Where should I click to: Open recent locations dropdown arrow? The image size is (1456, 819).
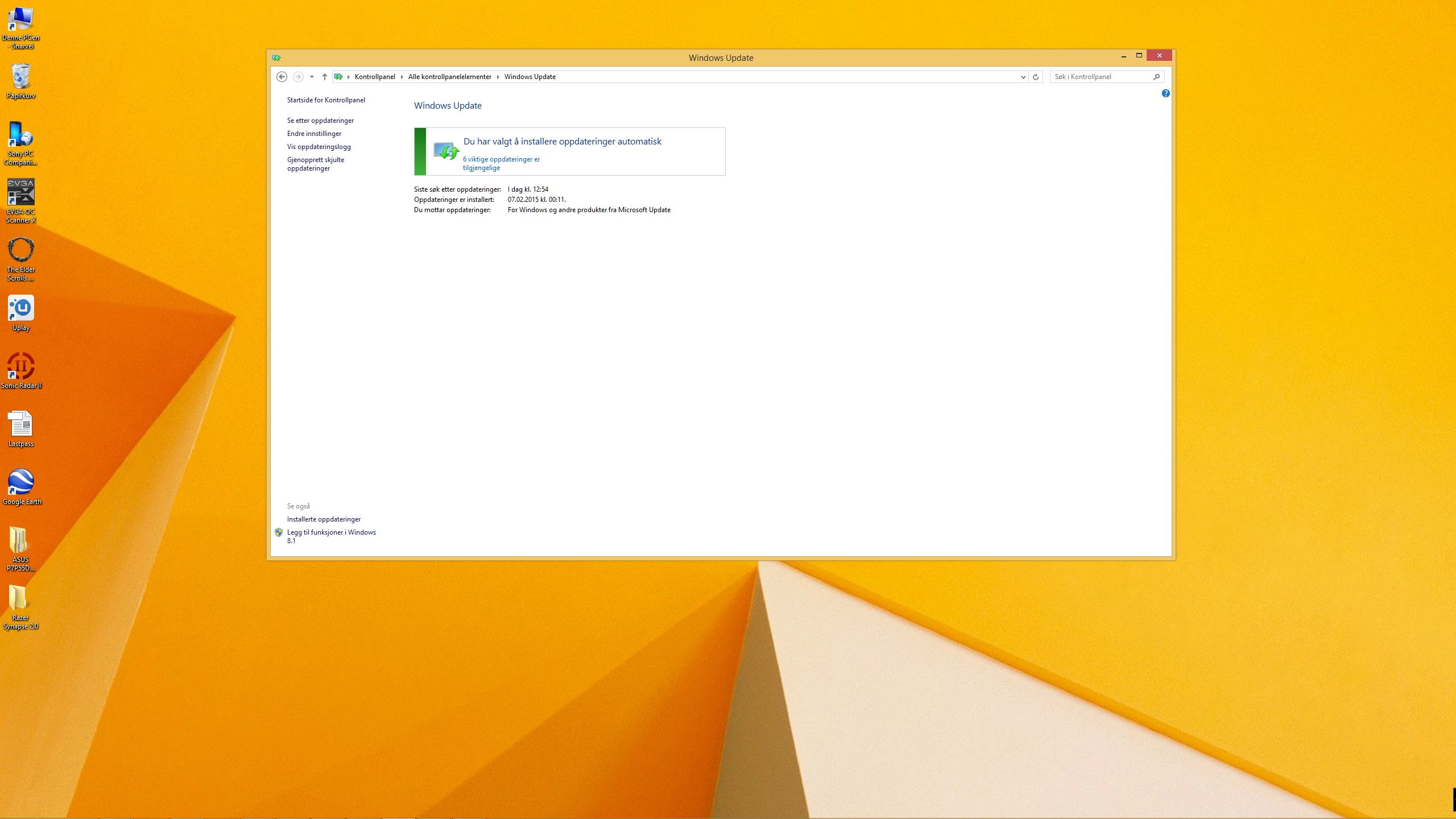tap(312, 77)
